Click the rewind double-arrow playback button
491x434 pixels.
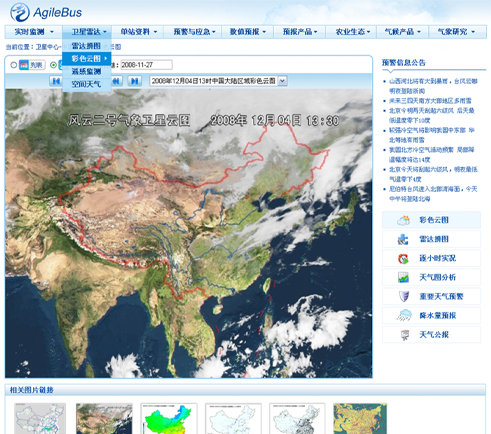pyautogui.click(x=117, y=81)
